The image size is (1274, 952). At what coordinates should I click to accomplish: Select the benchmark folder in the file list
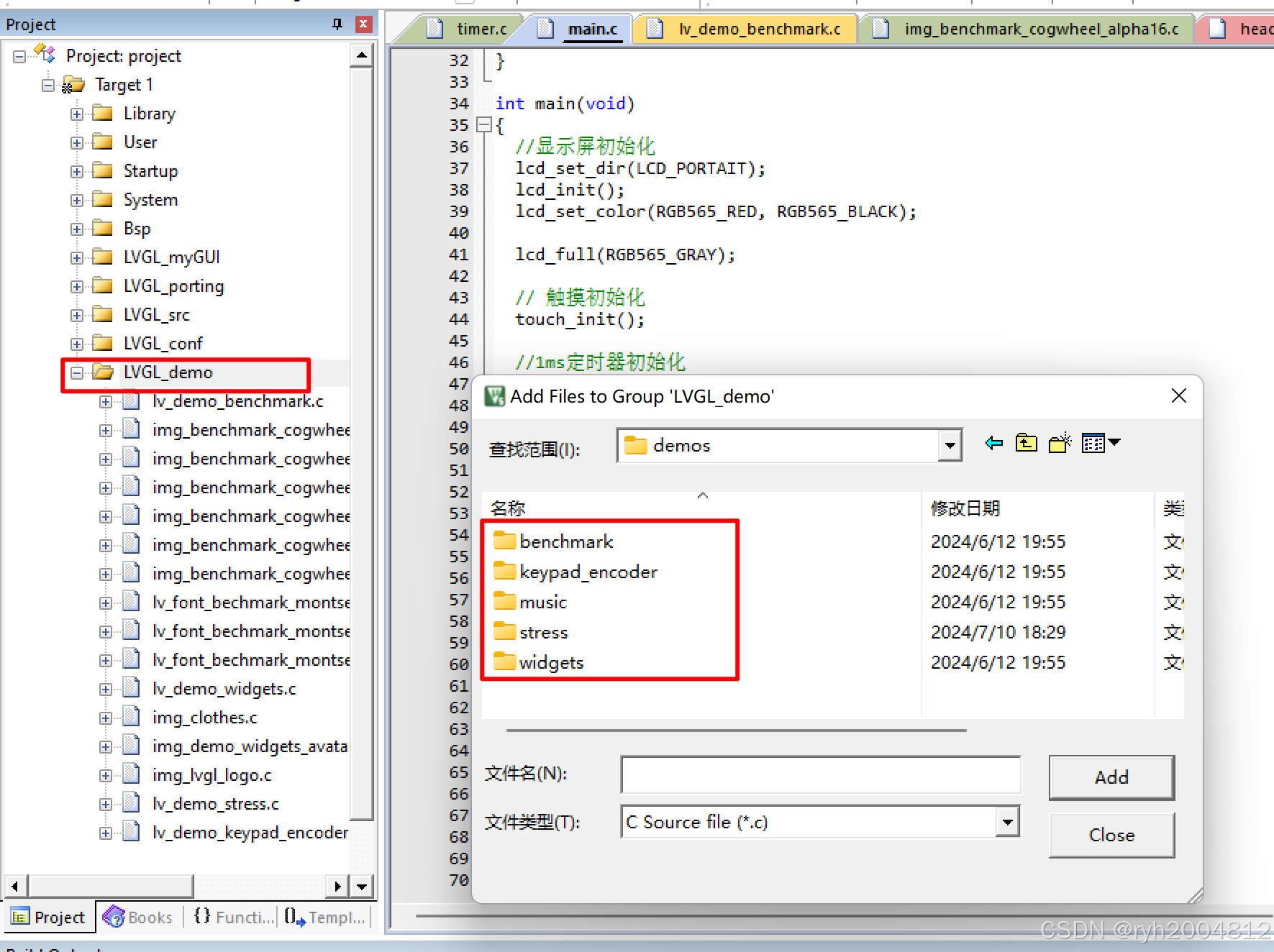pos(565,541)
